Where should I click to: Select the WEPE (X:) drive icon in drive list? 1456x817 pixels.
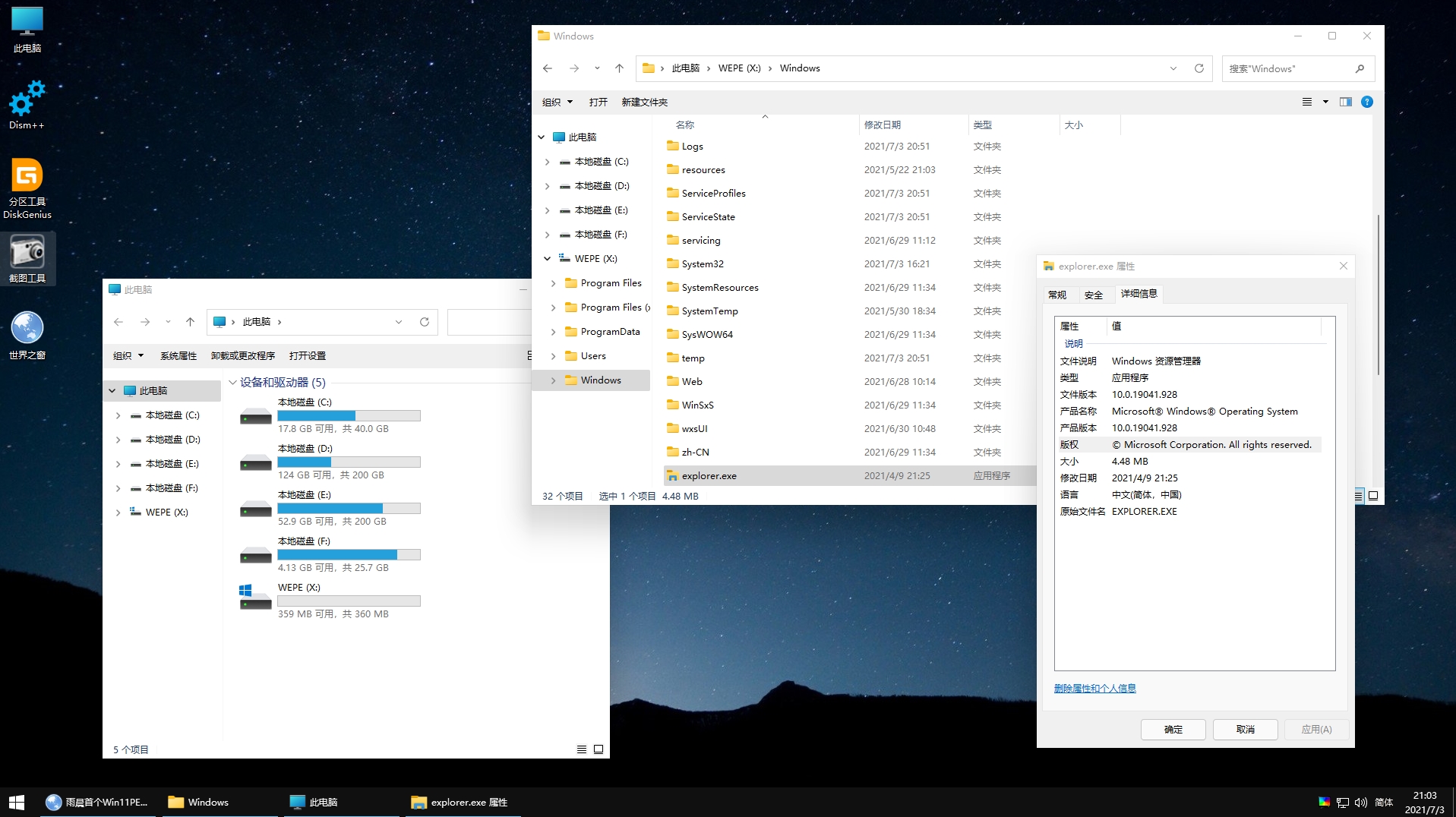click(x=255, y=597)
